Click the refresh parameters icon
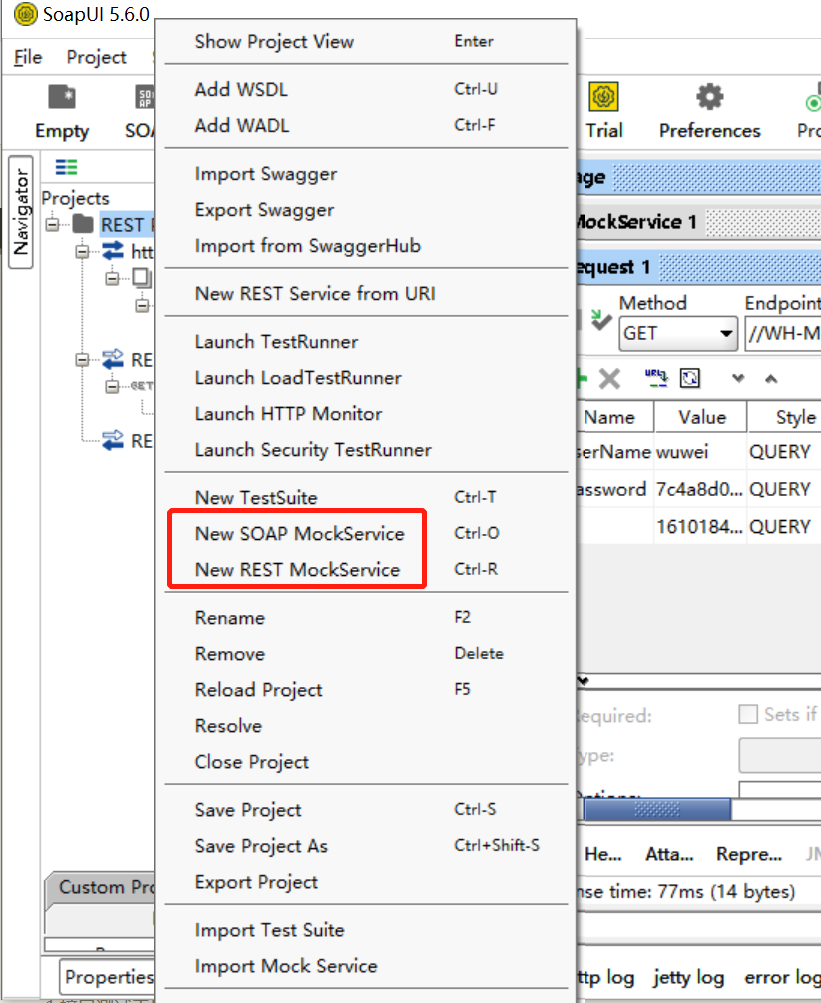821x1003 pixels. tap(690, 378)
